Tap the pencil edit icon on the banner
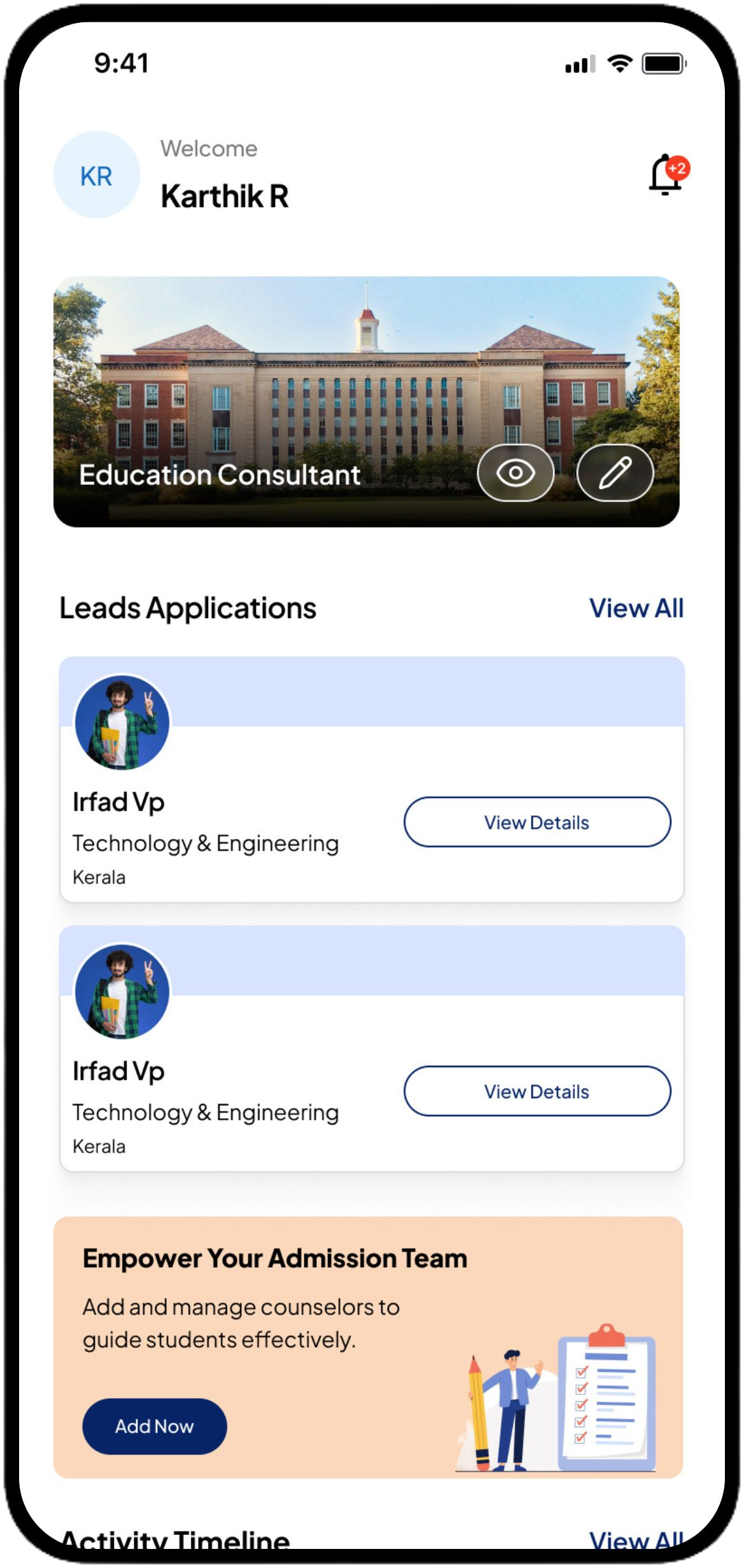Viewport: 744px width, 1568px height. 615,473
